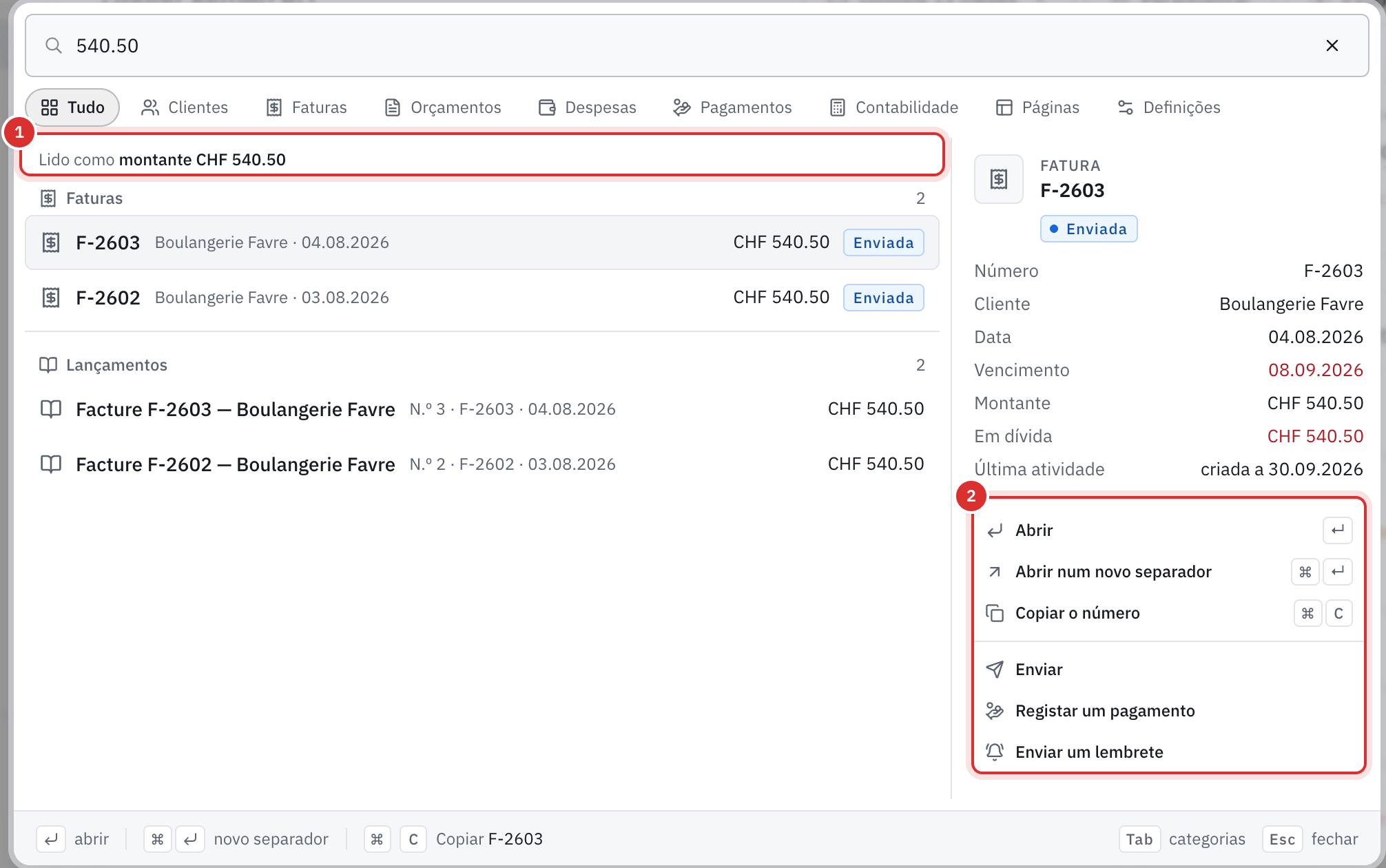Select invoice result F-2602
Screen dimensions: 1386x868
coord(482,298)
